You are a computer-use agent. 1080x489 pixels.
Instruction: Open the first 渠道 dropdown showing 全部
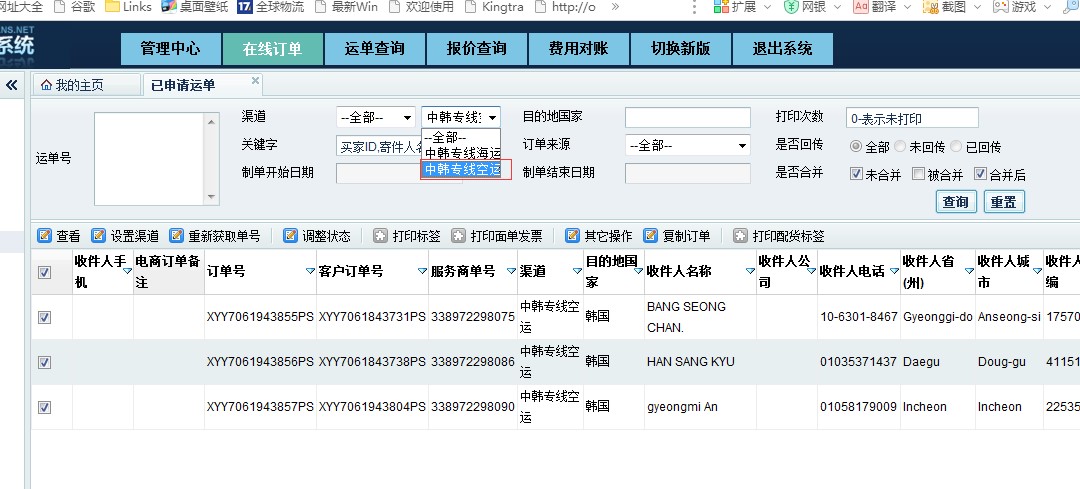click(375, 118)
